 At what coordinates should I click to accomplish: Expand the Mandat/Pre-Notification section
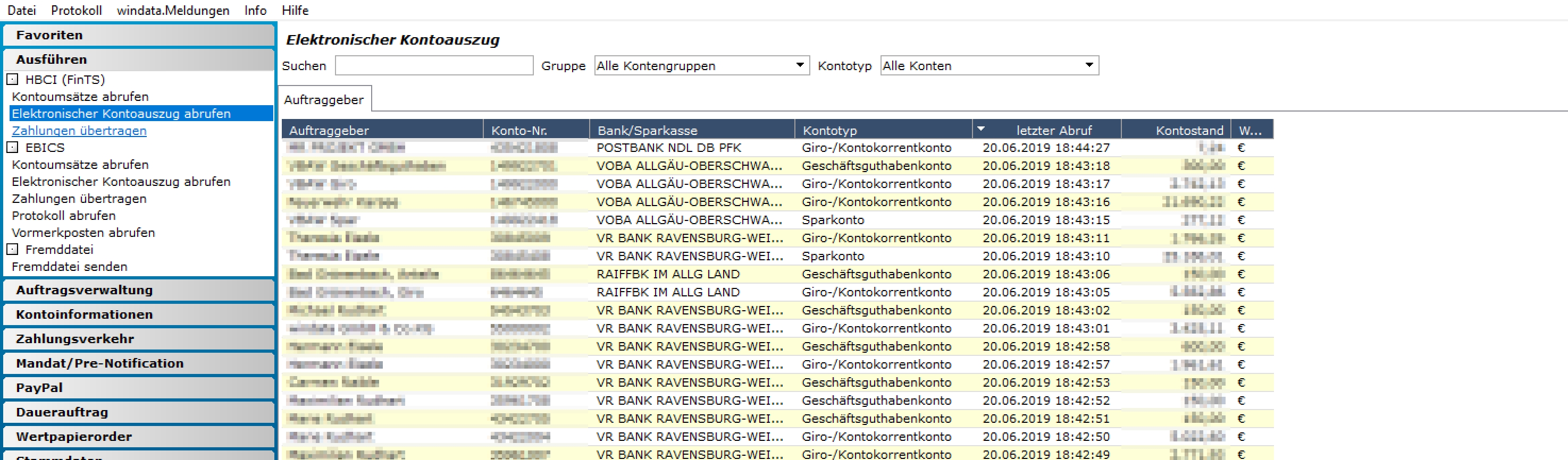(x=139, y=363)
